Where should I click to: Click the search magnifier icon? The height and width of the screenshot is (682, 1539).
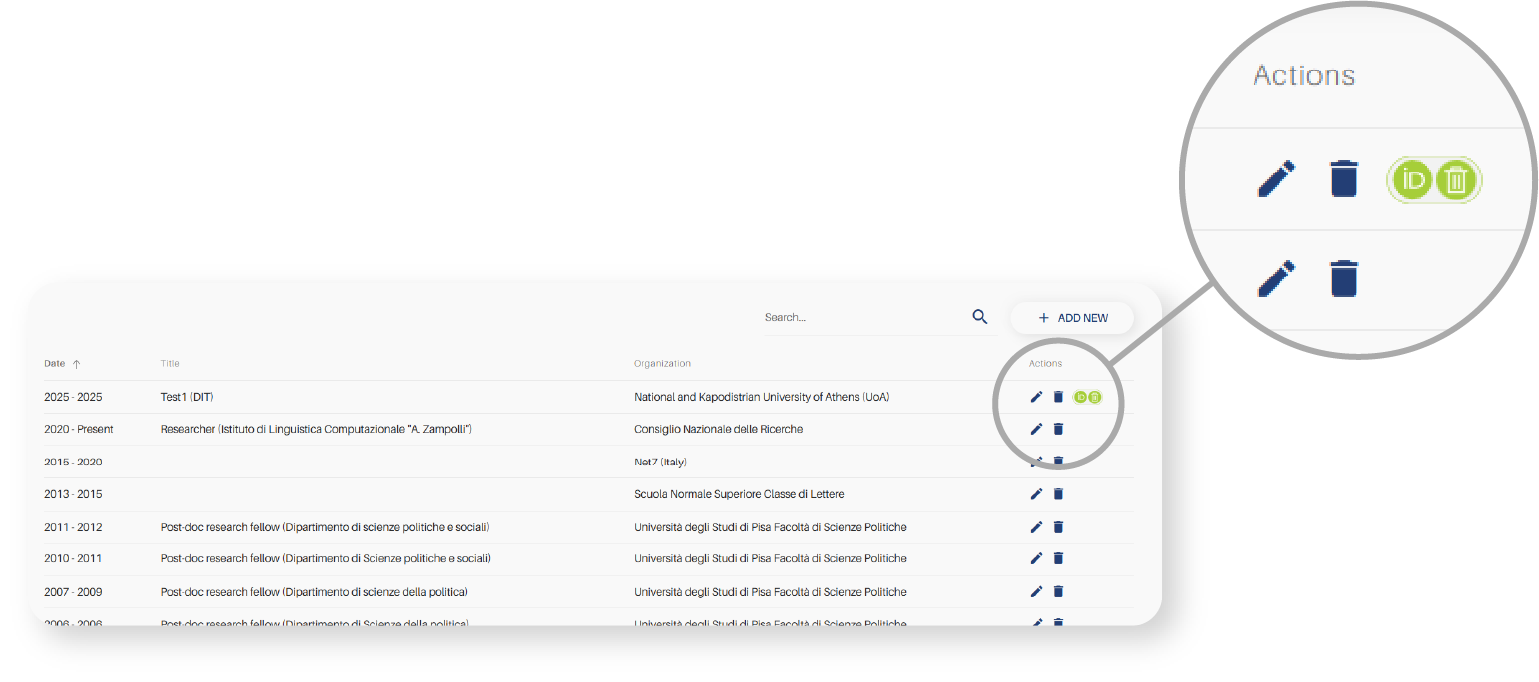(x=979, y=317)
